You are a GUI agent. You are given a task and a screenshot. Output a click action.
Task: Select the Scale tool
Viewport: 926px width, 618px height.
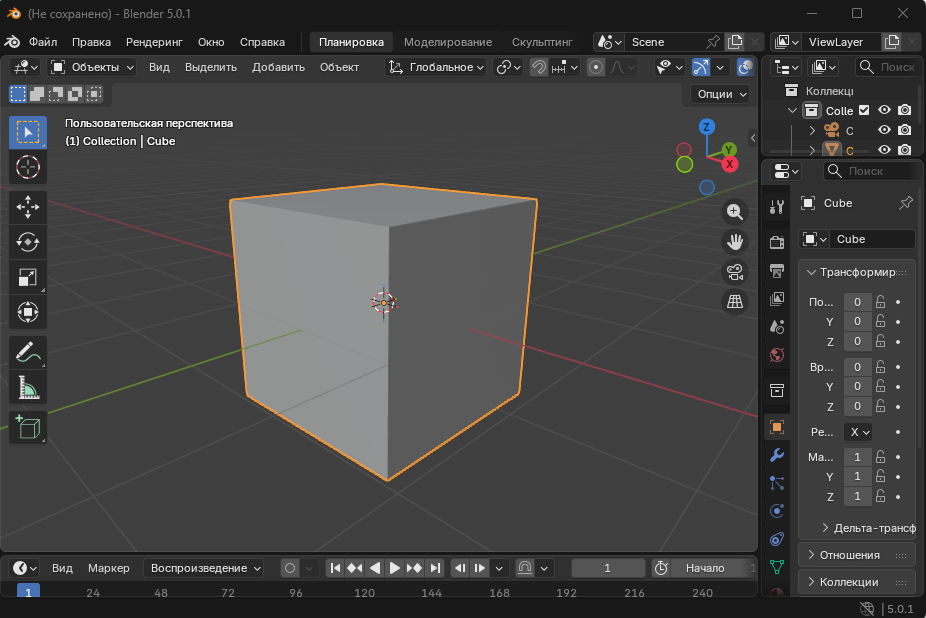(28, 277)
